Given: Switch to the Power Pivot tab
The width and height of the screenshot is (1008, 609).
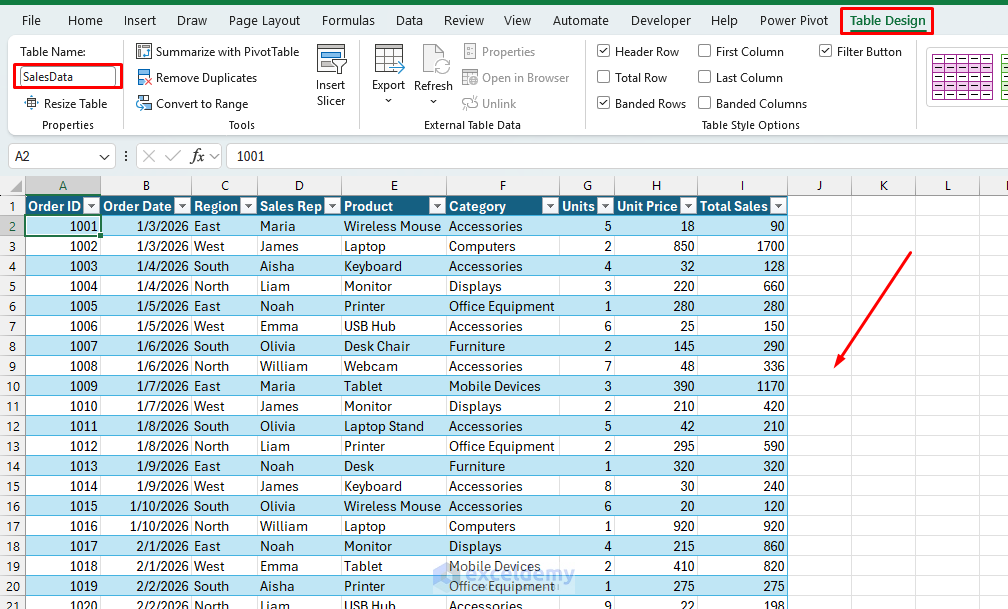Looking at the screenshot, I should (x=794, y=21).
